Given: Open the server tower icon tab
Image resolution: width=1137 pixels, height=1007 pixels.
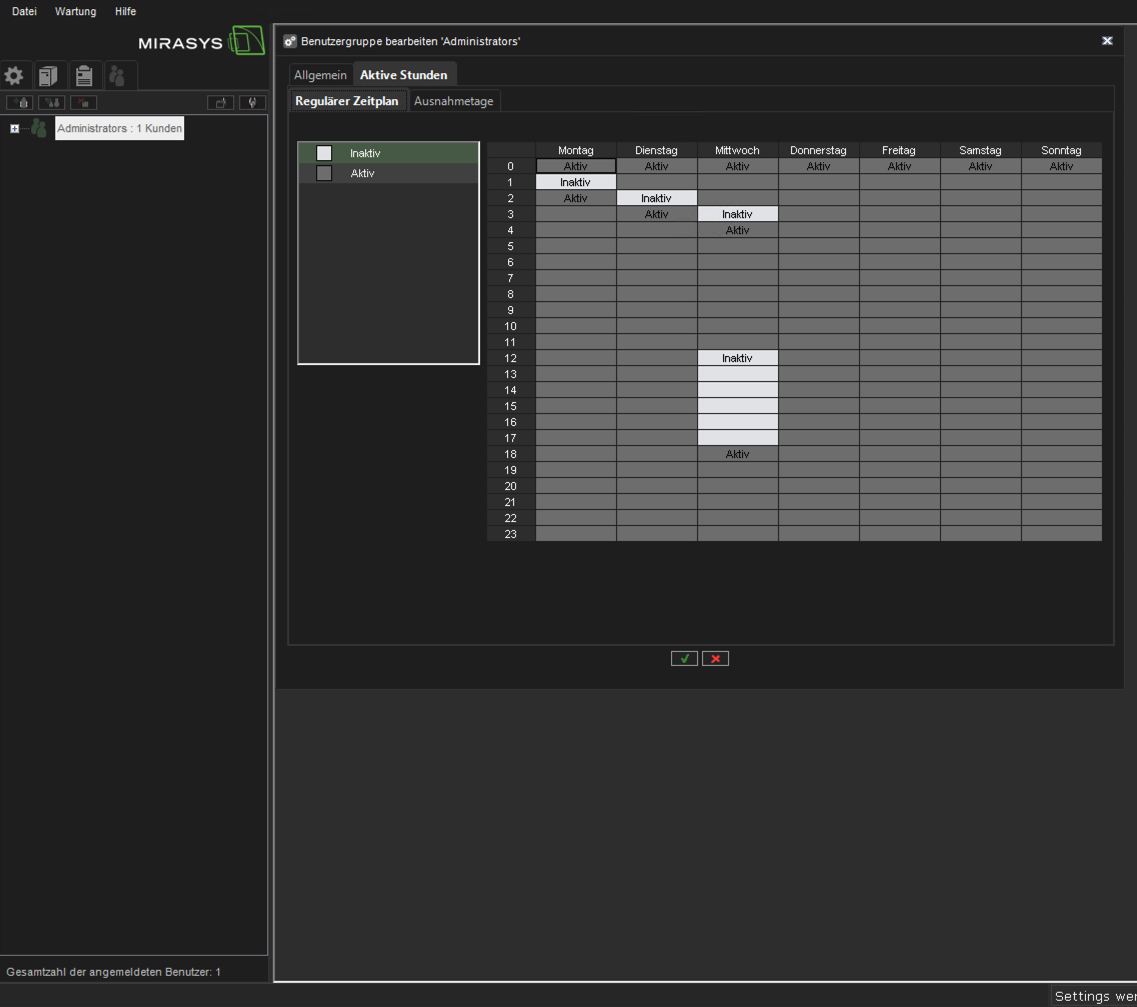Looking at the screenshot, I should (48, 76).
